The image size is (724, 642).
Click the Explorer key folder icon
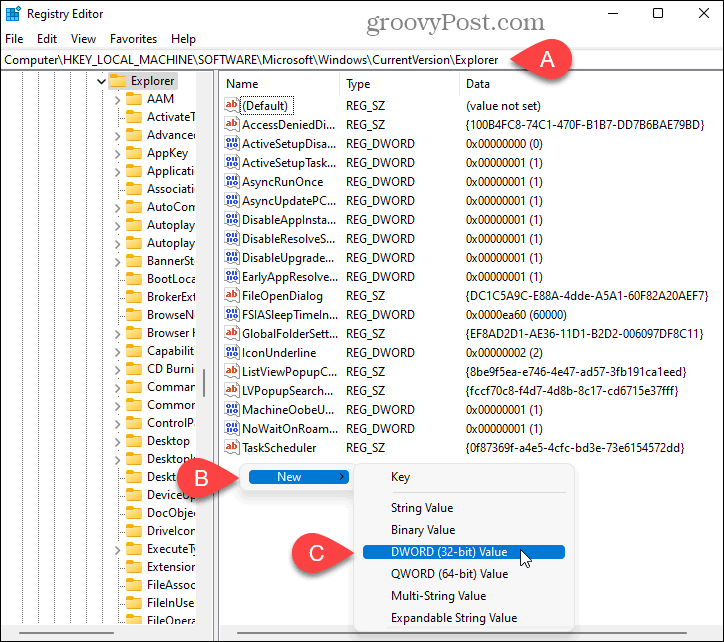(118, 81)
